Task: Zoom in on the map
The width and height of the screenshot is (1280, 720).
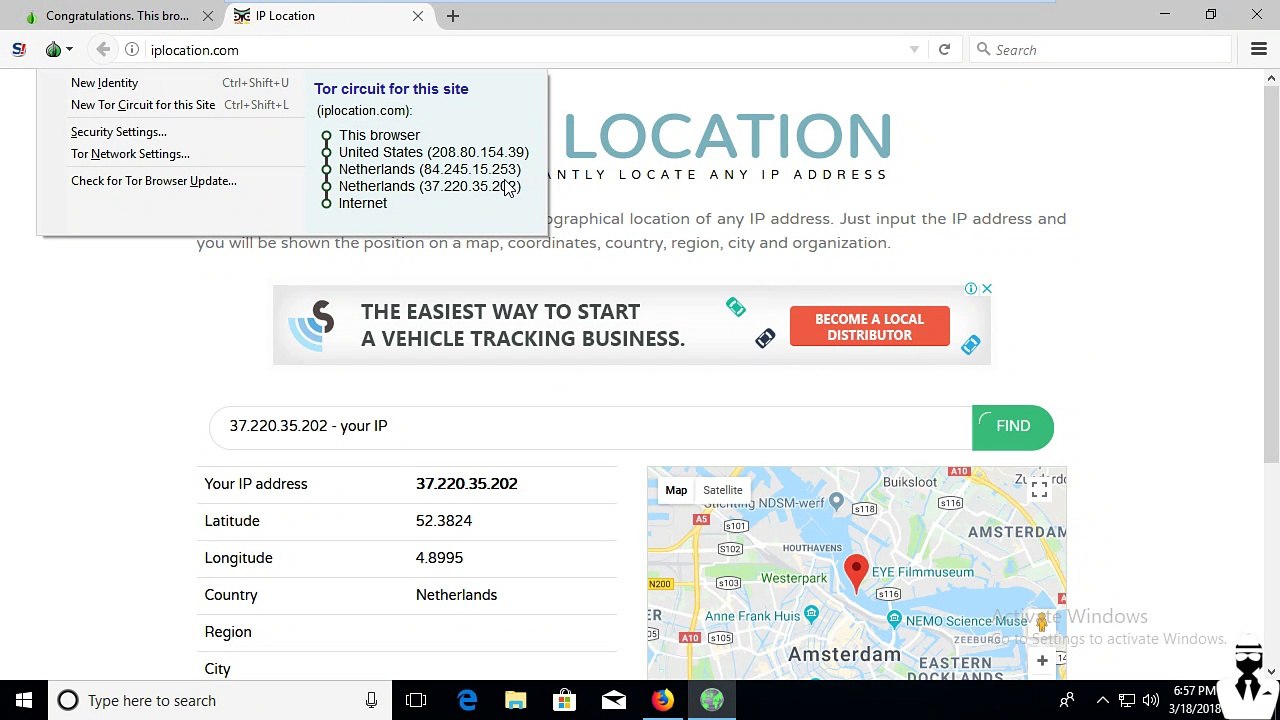Action: [1042, 660]
